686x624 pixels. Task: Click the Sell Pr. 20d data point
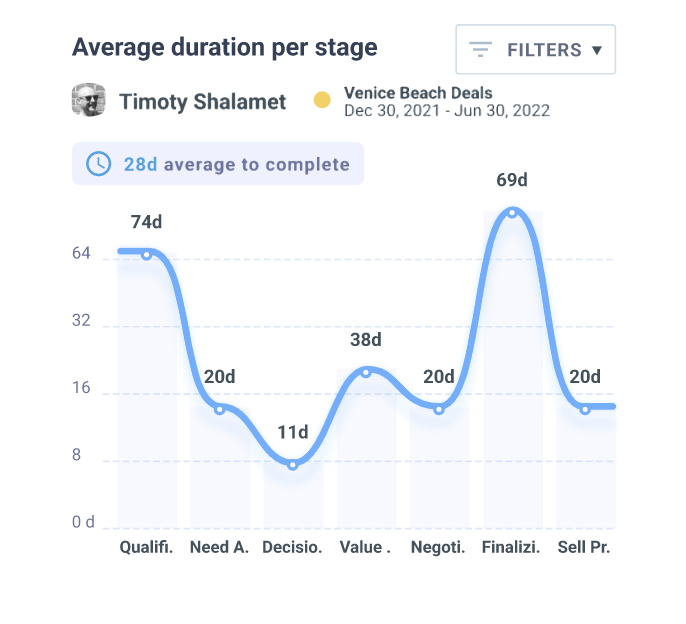[x=586, y=409]
